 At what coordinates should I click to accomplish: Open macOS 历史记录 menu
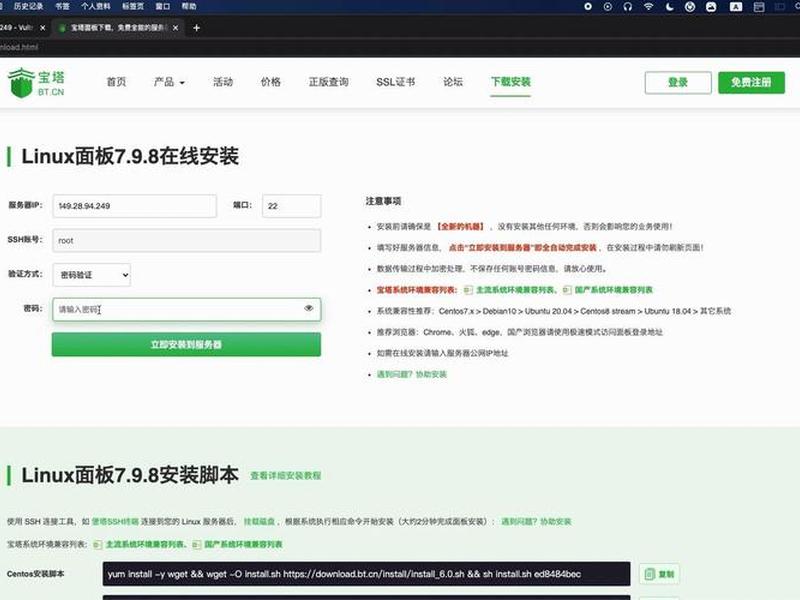point(29,7)
